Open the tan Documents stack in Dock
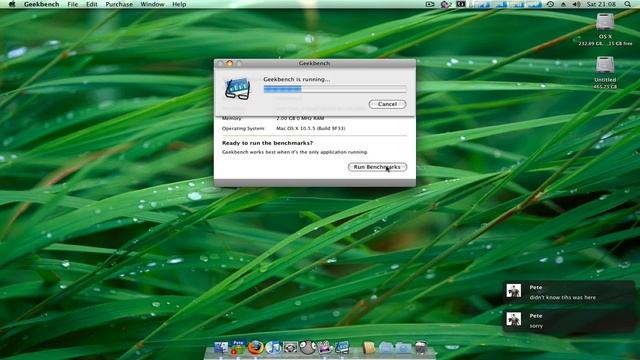The height and width of the screenshot is (360, 640). pyautogui.click(x=369, y=347)
